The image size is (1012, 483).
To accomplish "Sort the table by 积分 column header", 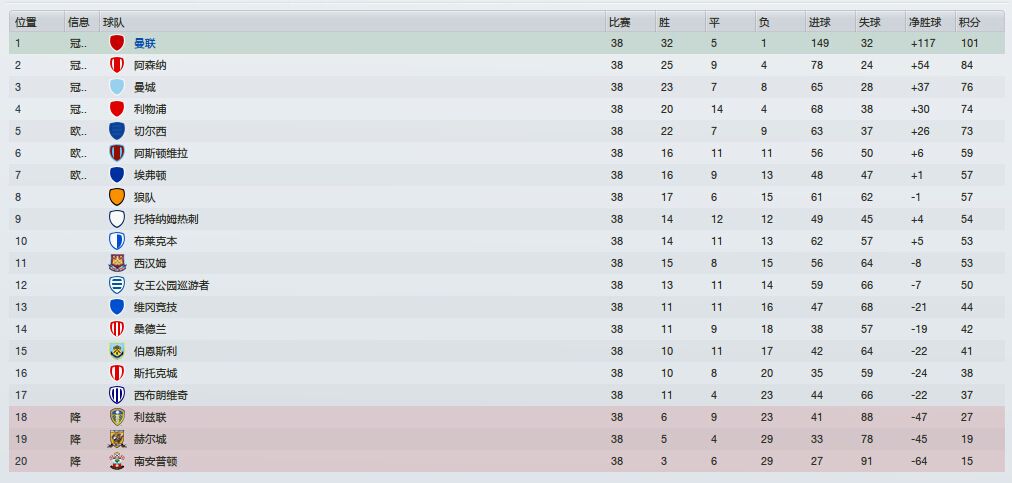I will point(969,22).
